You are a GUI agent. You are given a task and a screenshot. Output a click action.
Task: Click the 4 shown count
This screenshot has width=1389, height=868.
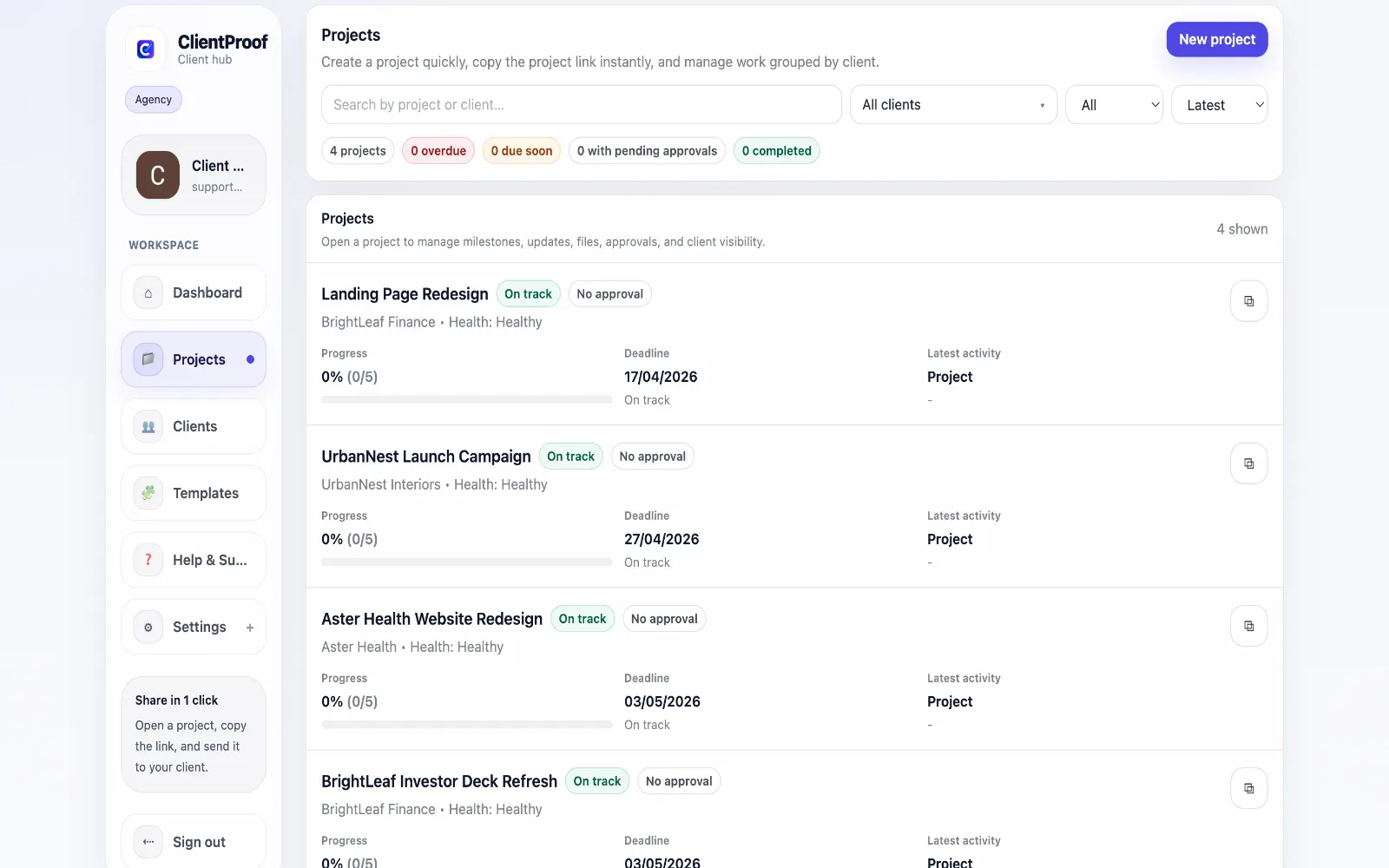1242,229
